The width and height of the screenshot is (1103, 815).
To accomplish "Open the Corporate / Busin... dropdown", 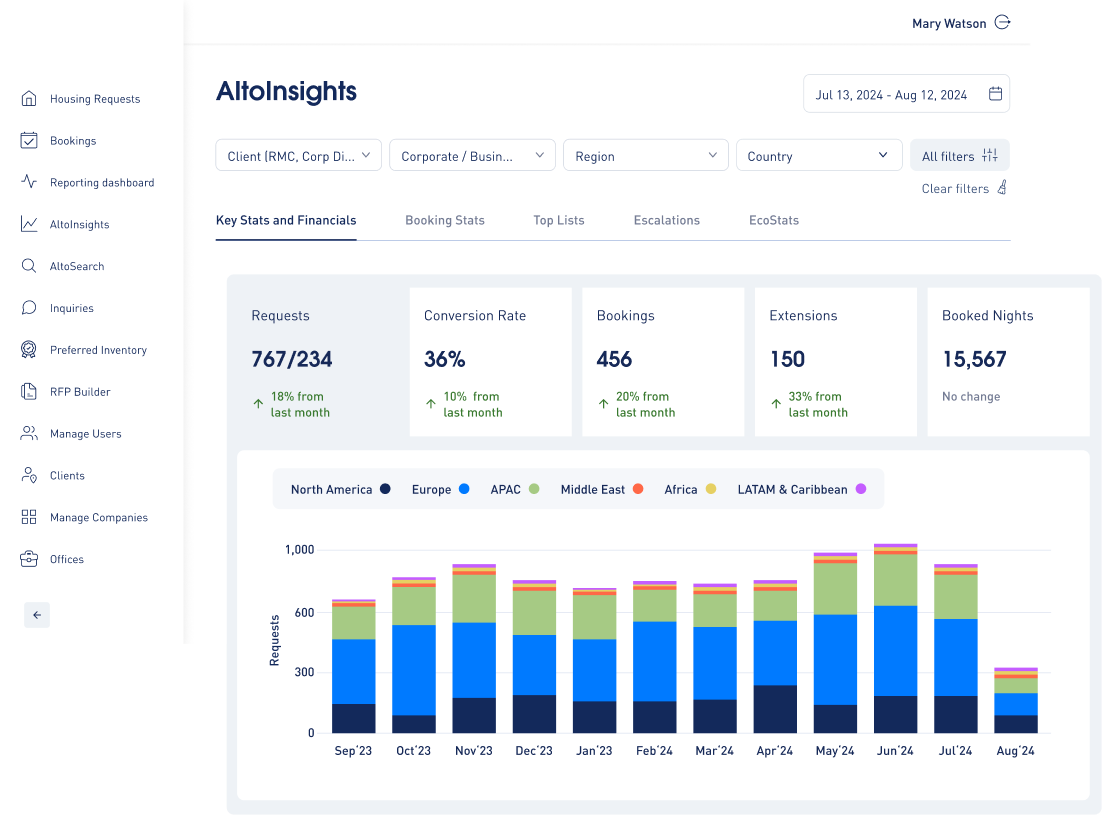I will point(472,155).
